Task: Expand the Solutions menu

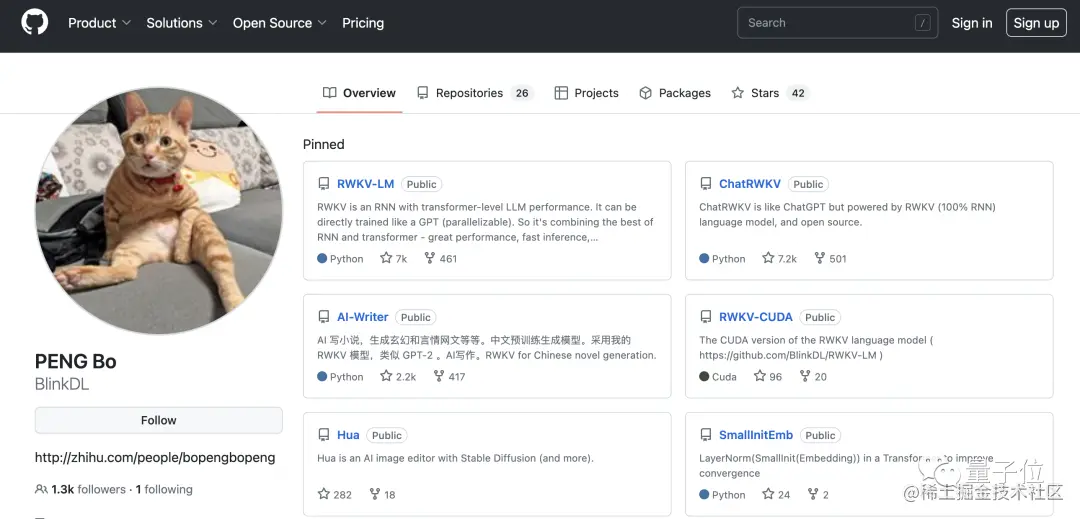Action: pyautogui.click(x=182, y=23)
